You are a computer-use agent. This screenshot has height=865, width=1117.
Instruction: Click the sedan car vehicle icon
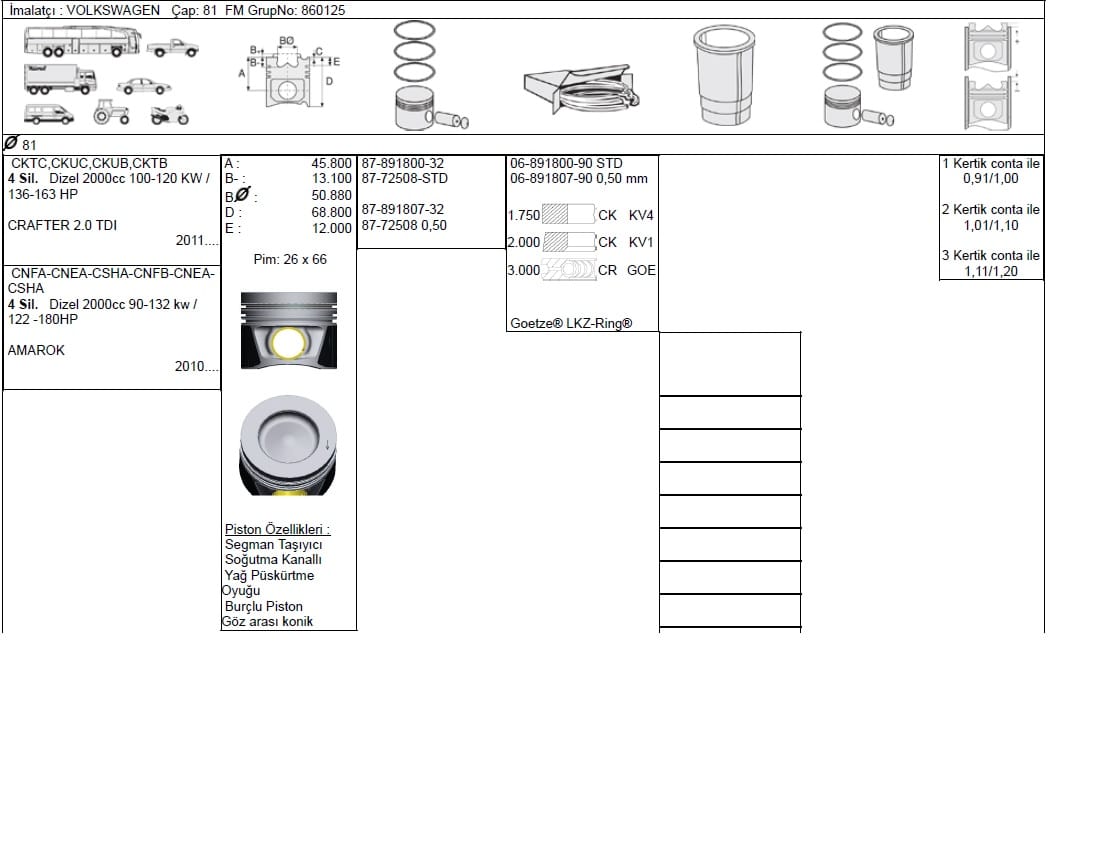point(144,86)
